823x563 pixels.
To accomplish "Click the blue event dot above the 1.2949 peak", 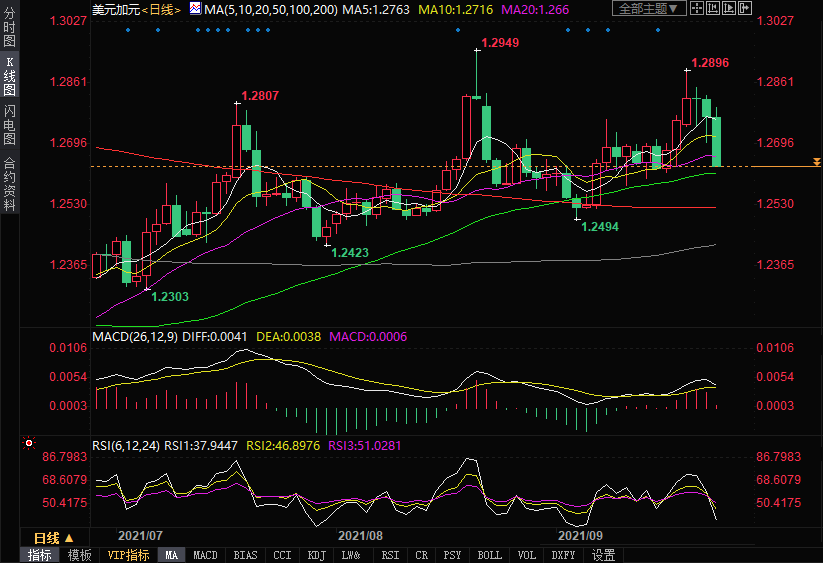I will [458, 29].
